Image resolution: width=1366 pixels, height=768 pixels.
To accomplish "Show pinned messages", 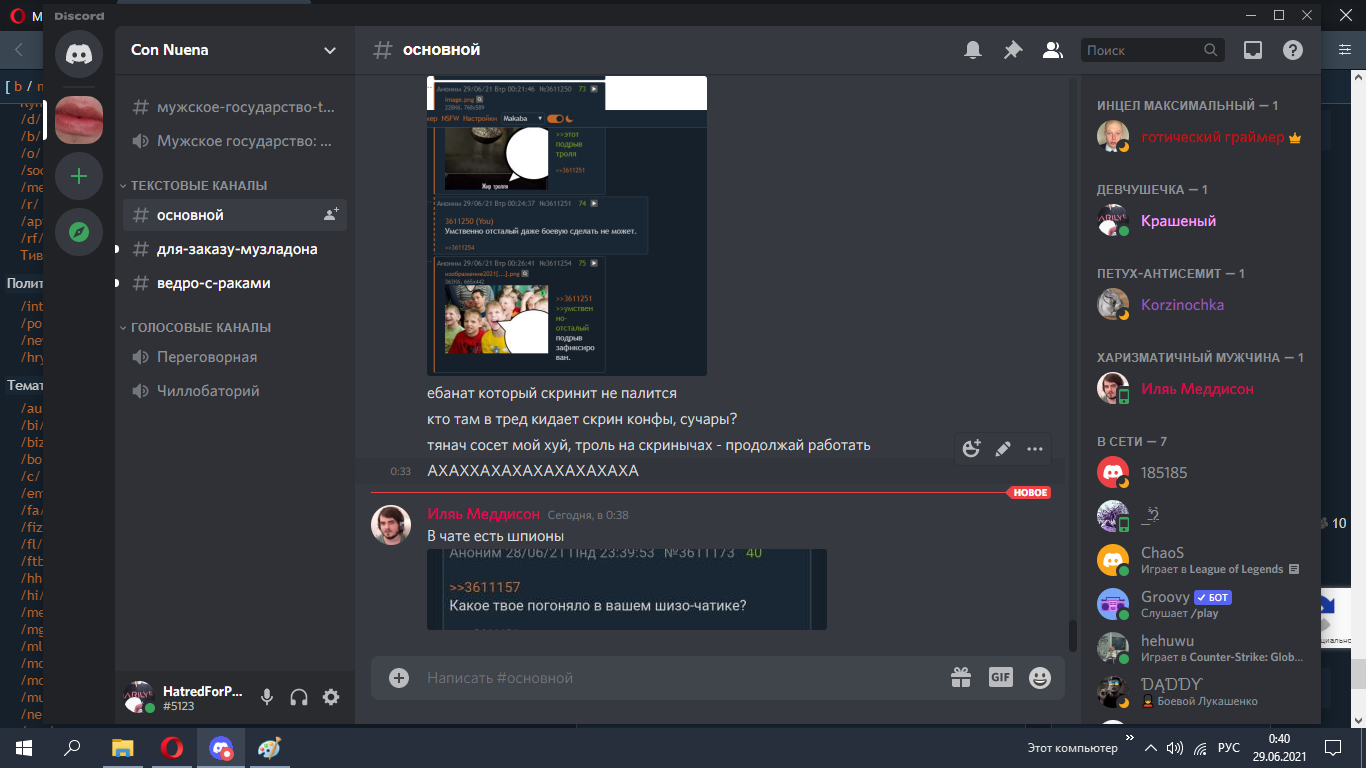I will pos(1013,50).
